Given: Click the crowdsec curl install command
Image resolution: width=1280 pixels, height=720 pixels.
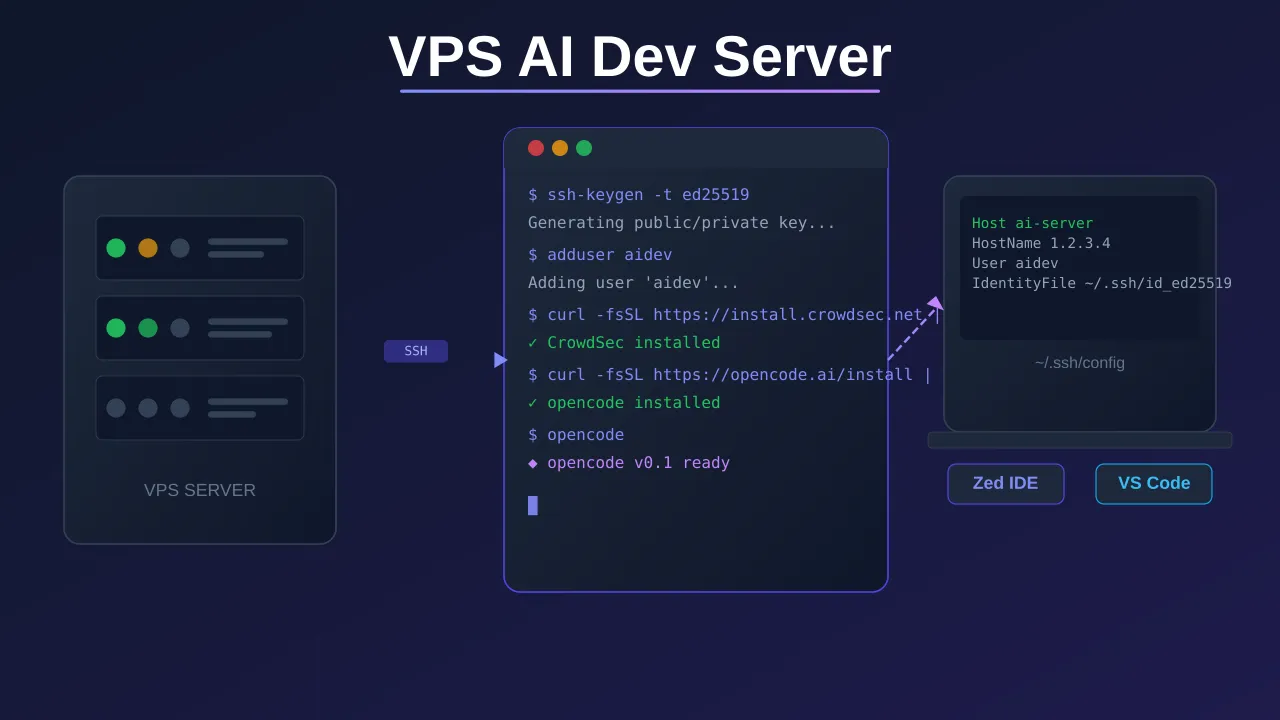Looking at the screenshot, I should [x=734, y=315].
